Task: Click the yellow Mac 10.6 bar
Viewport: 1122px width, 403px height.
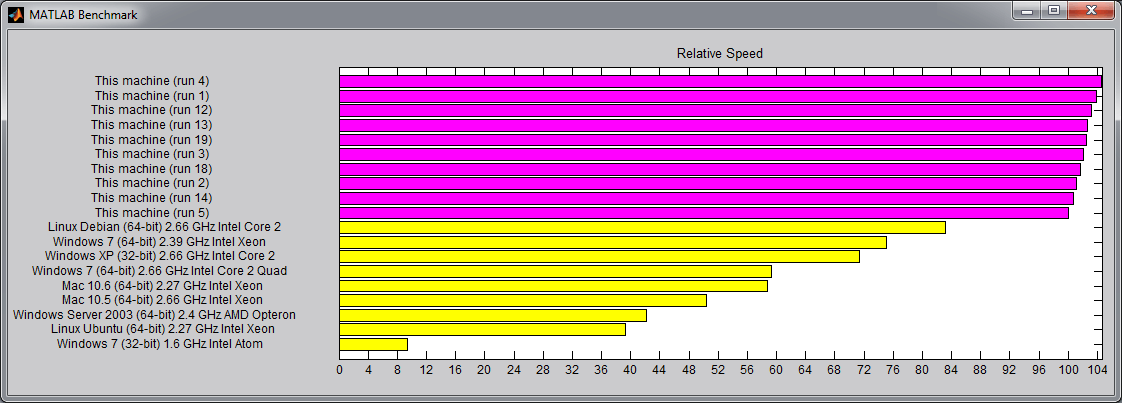Action: coord(553,286)
